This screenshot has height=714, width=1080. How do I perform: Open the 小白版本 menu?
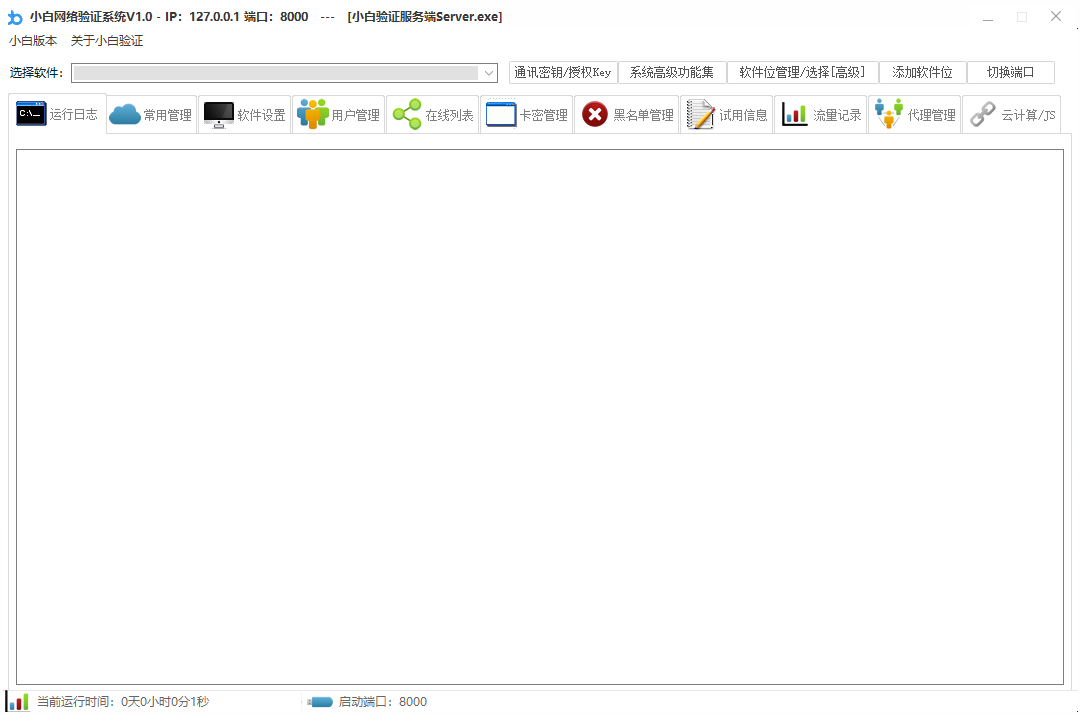tap(33, 41)
